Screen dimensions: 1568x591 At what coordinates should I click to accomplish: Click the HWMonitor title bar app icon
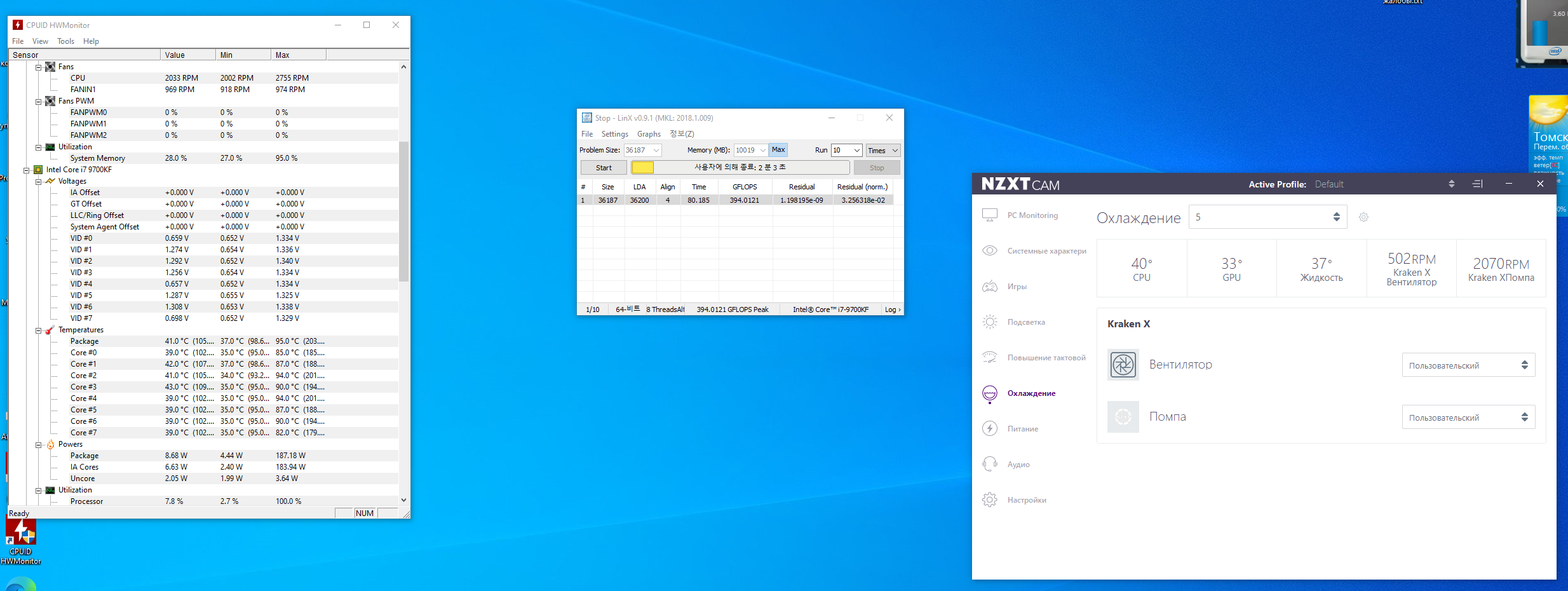click(18, 25)
